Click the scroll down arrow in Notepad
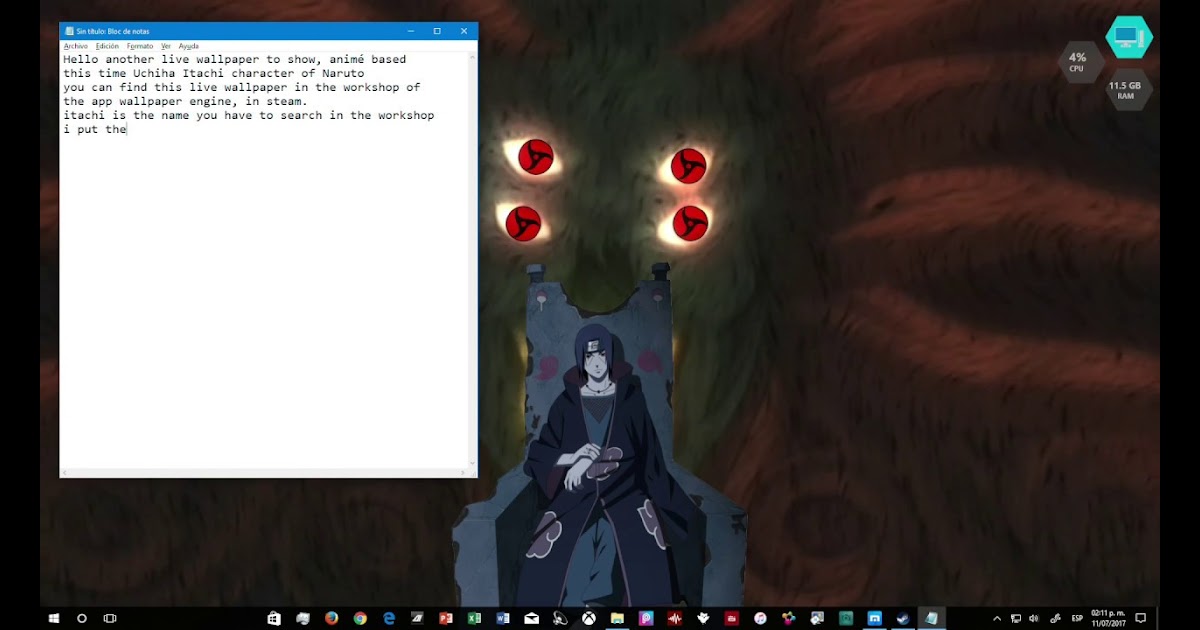The width and height of the screenshot is (1200, 630). point(473,464)
